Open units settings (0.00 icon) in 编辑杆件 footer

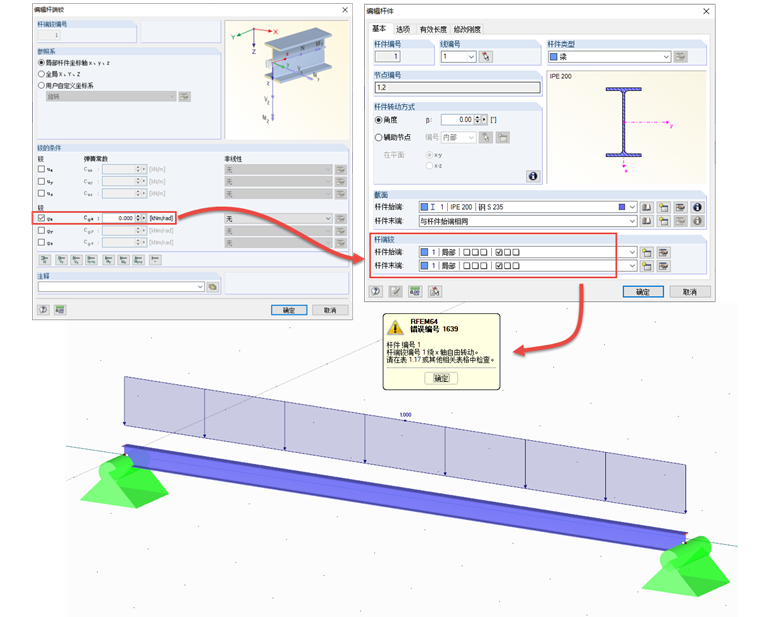(x=415, y=291)
